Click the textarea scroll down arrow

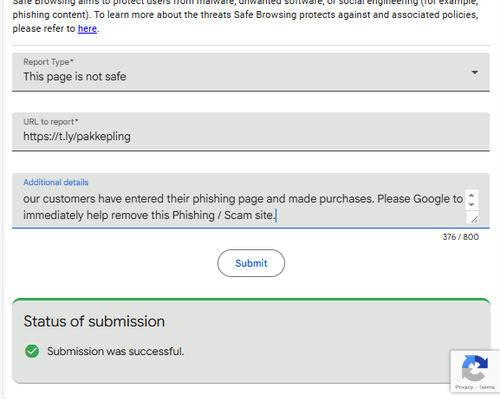pos(471,204)
